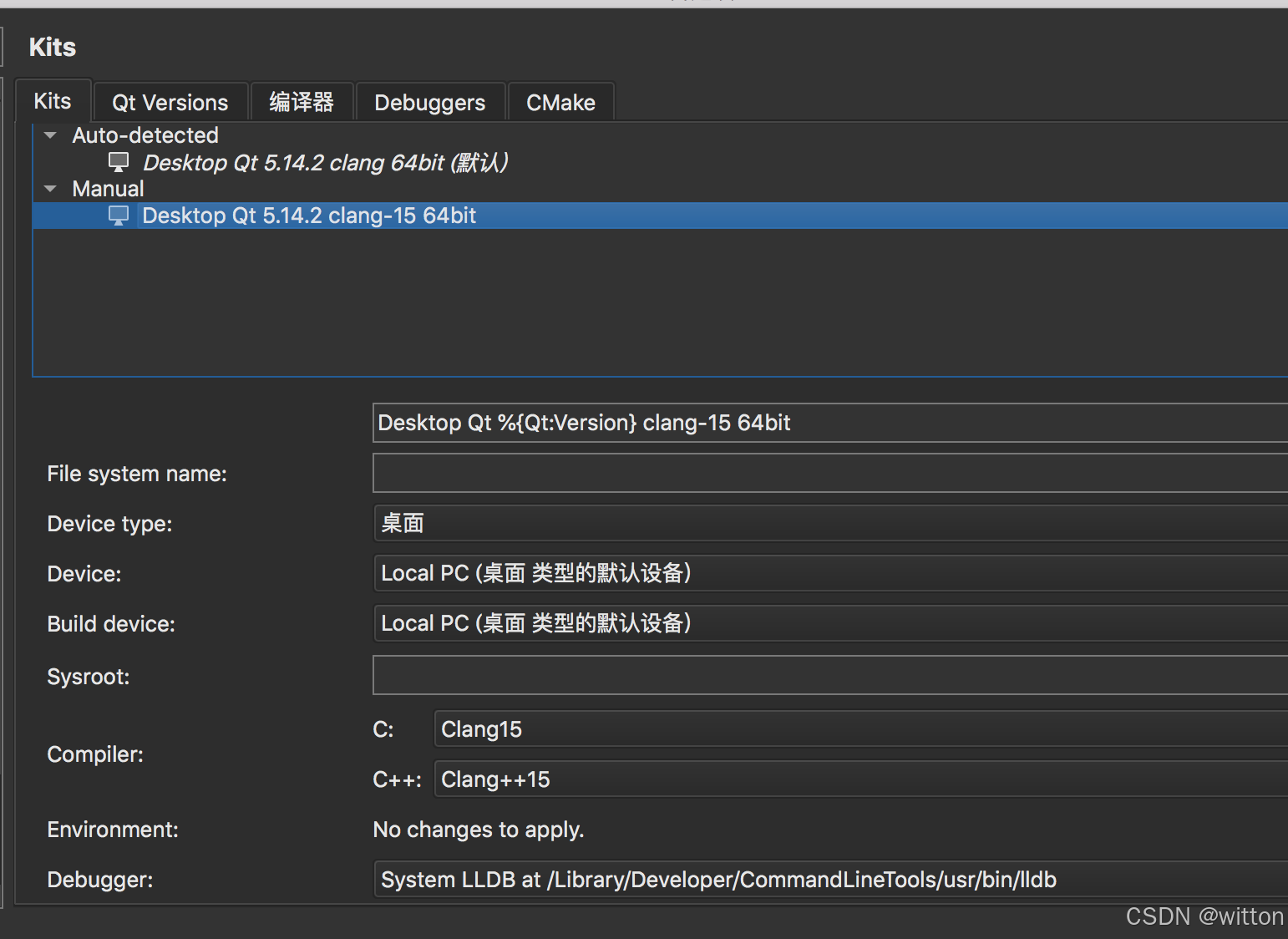1288x939 pixels.
Task: Open the Build device dropdown
Action: tap(827, 624)
